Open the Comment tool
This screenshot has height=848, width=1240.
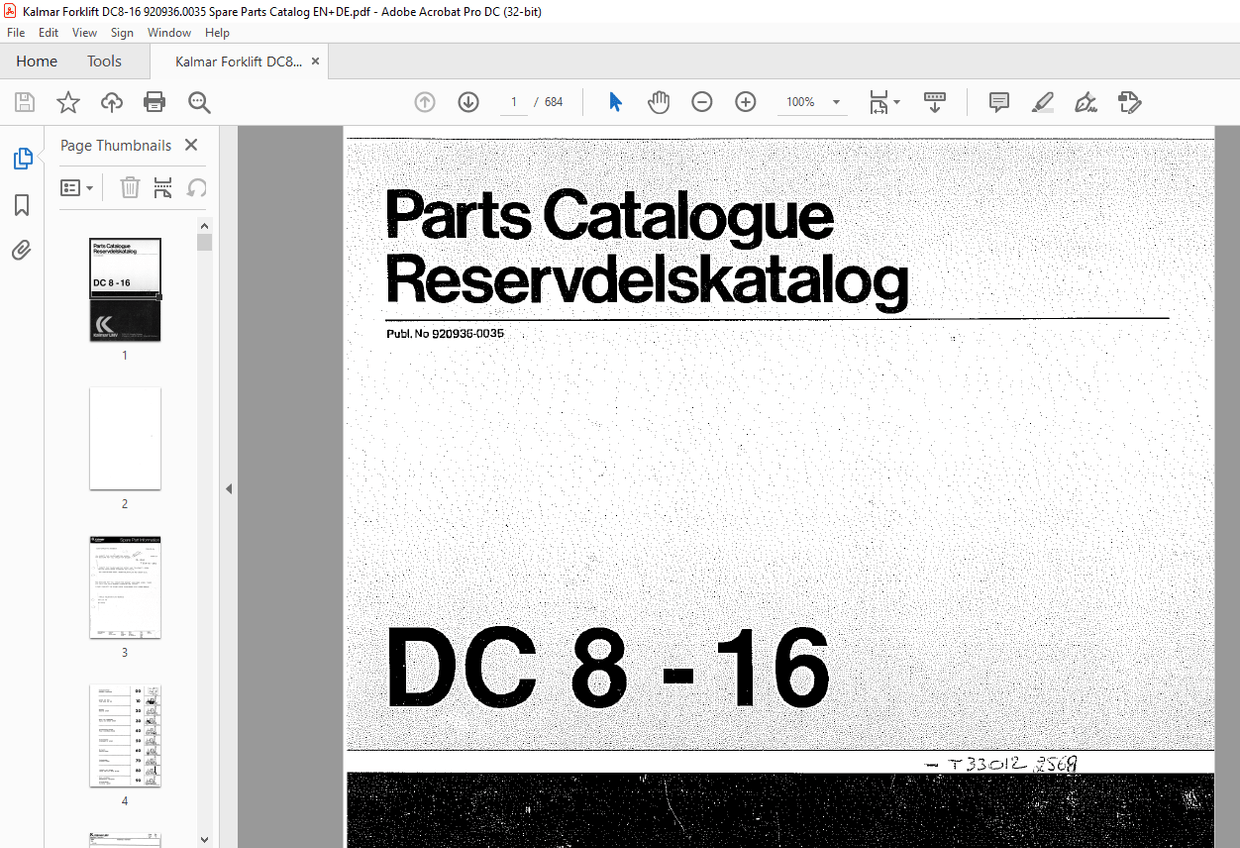(998, 101)
